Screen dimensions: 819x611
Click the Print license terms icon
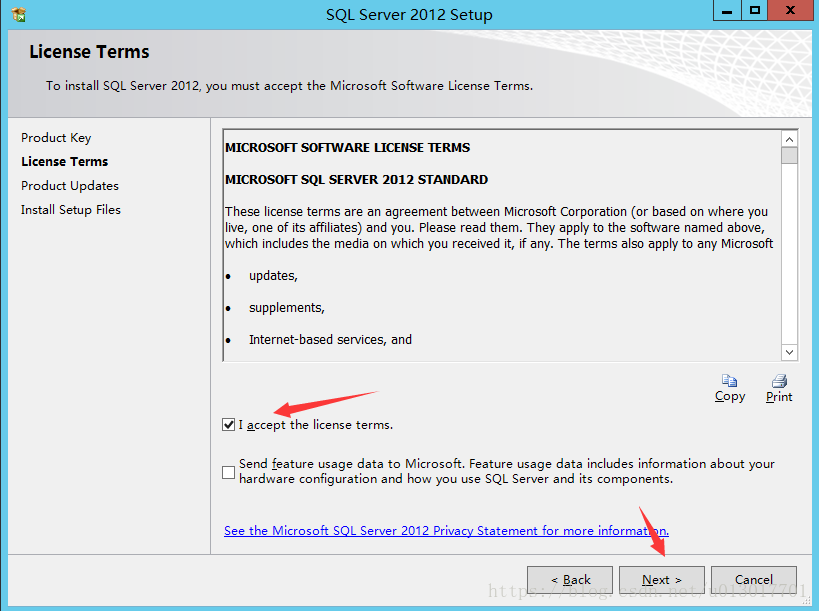point(779,381)
